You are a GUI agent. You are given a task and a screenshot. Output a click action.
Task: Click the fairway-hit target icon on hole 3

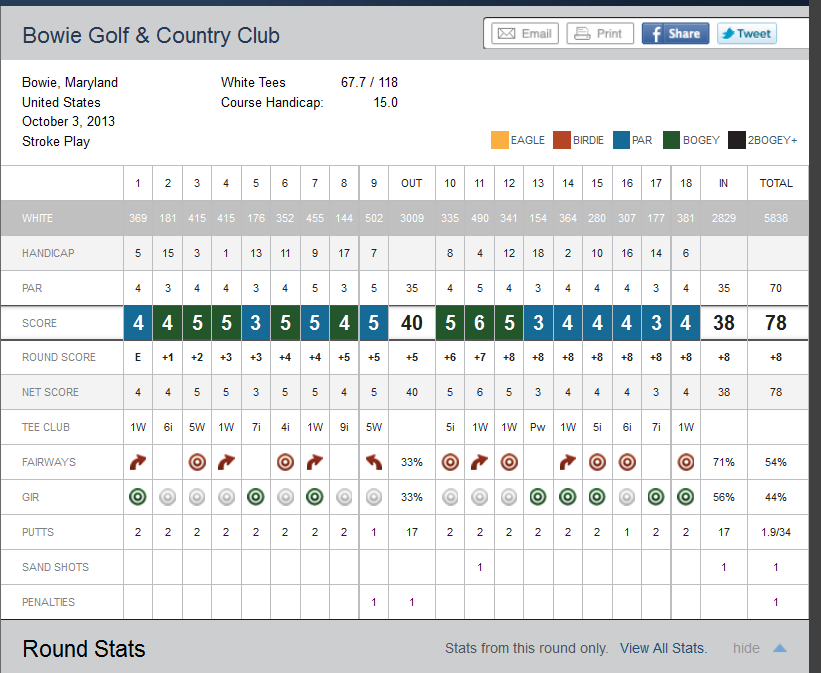click(197, 463)
